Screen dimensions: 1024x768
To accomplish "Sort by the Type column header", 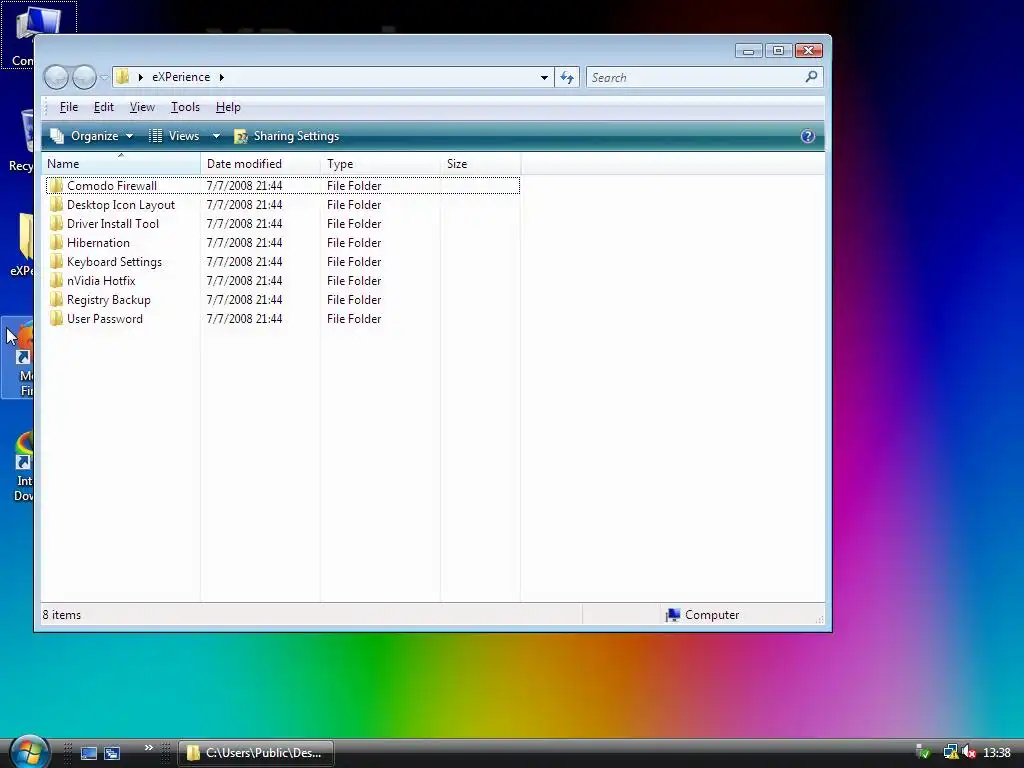I will click(x=381, y=164).
